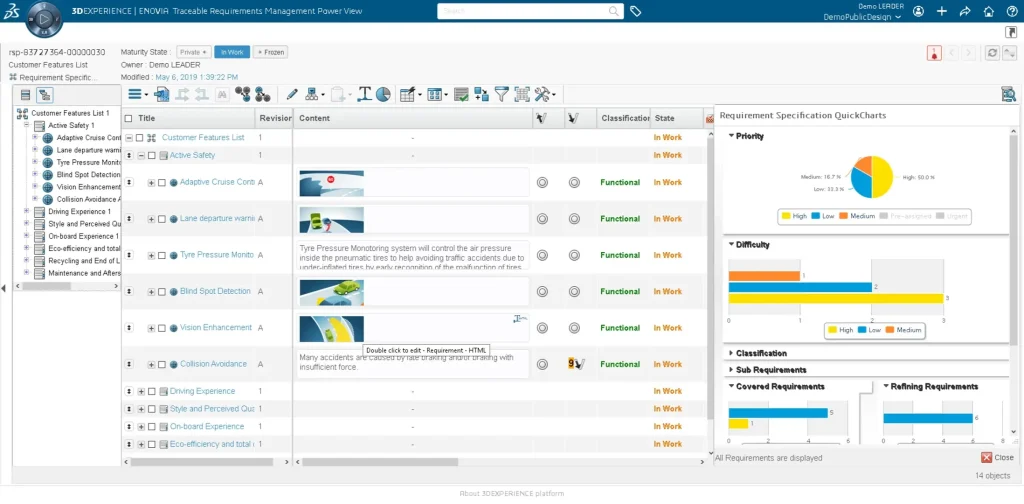Select Driving Experience 1 in tree
This screenshot has height=504, width=1024.
[79, 212]
